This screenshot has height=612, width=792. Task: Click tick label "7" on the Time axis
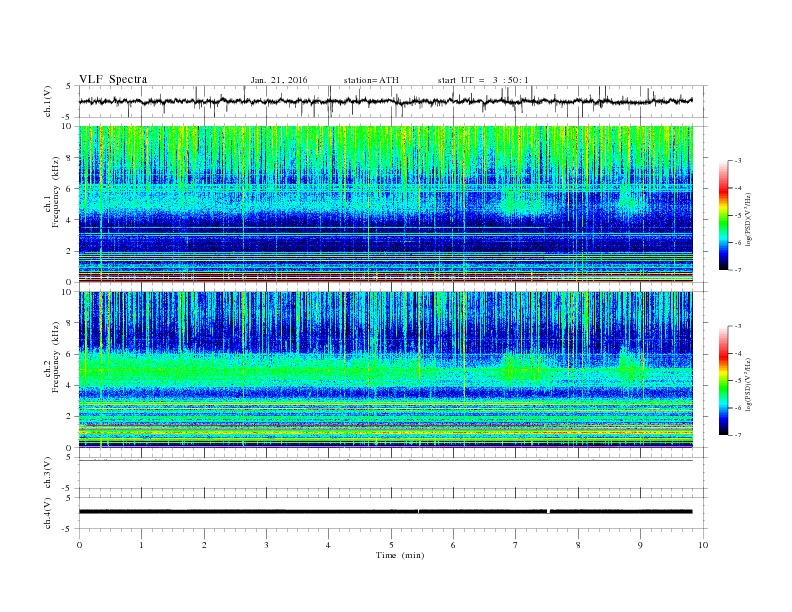pyautogui.click(x=516, y=545)
